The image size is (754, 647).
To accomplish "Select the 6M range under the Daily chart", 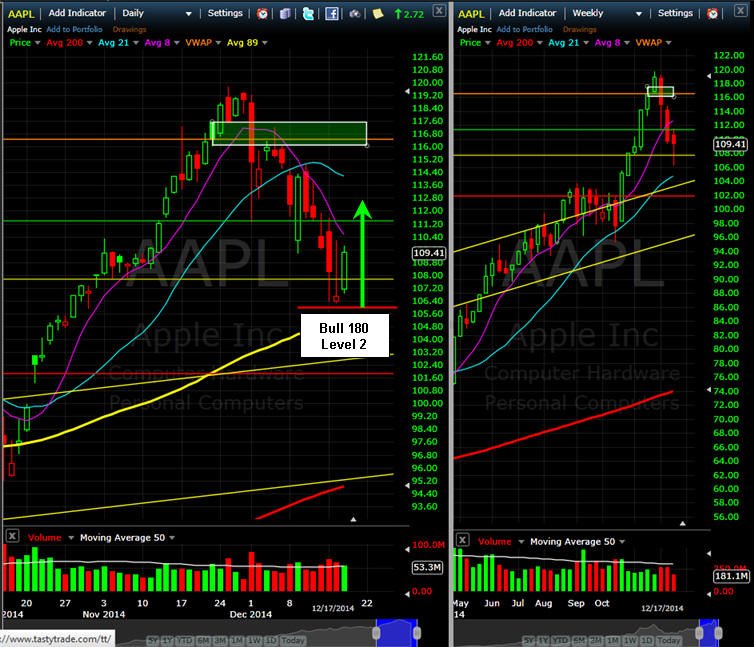I will (x=203, y=641).
